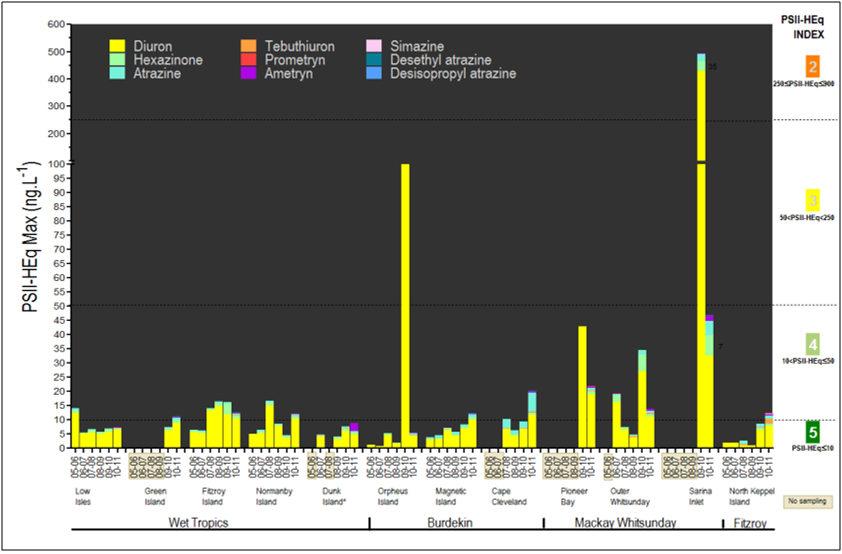Click the '100' y-axis tick label
Image resolution: width=842 pixels, height=554 pixels.
click(56, 164)
